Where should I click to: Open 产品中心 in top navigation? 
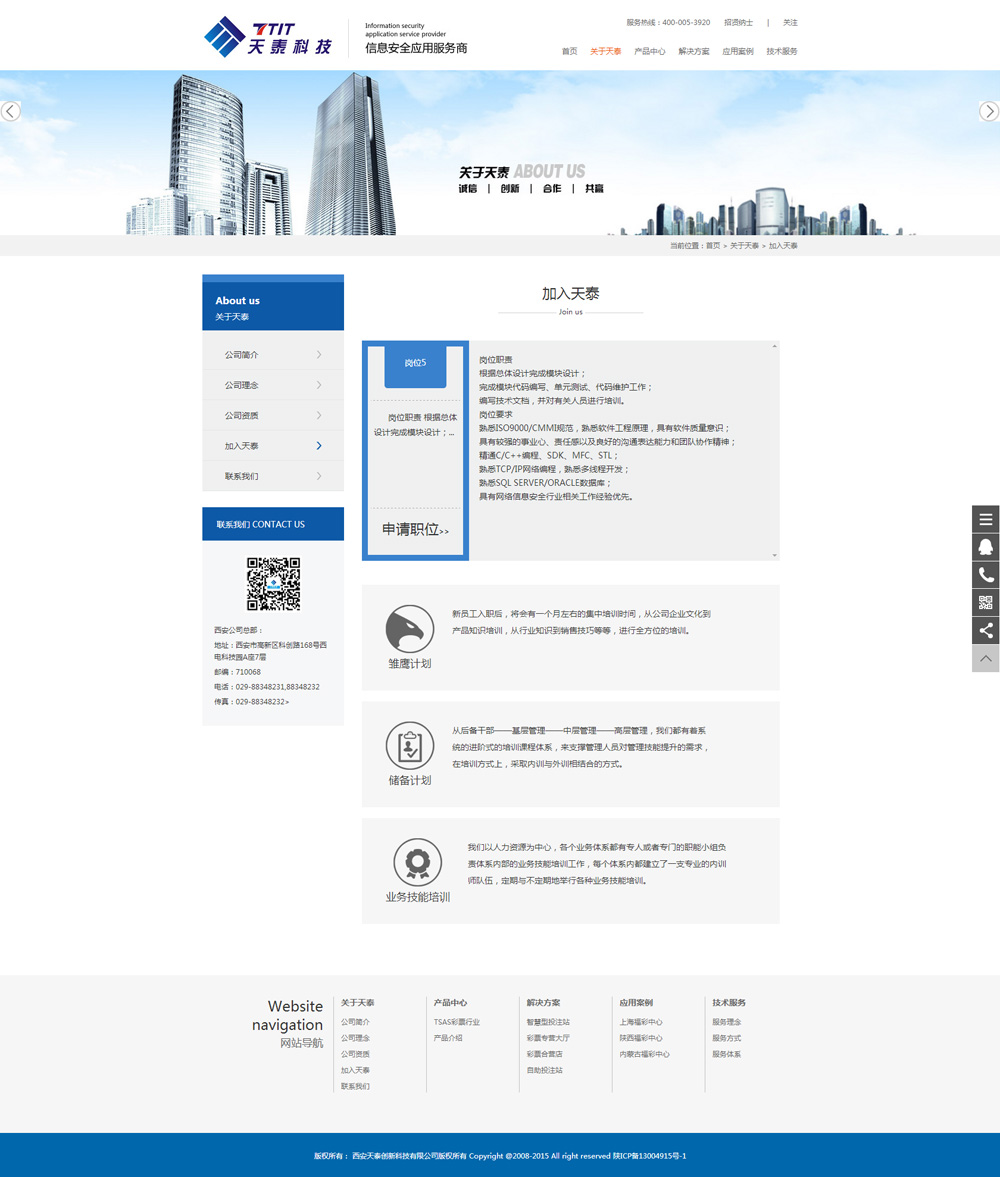[649, 51]
